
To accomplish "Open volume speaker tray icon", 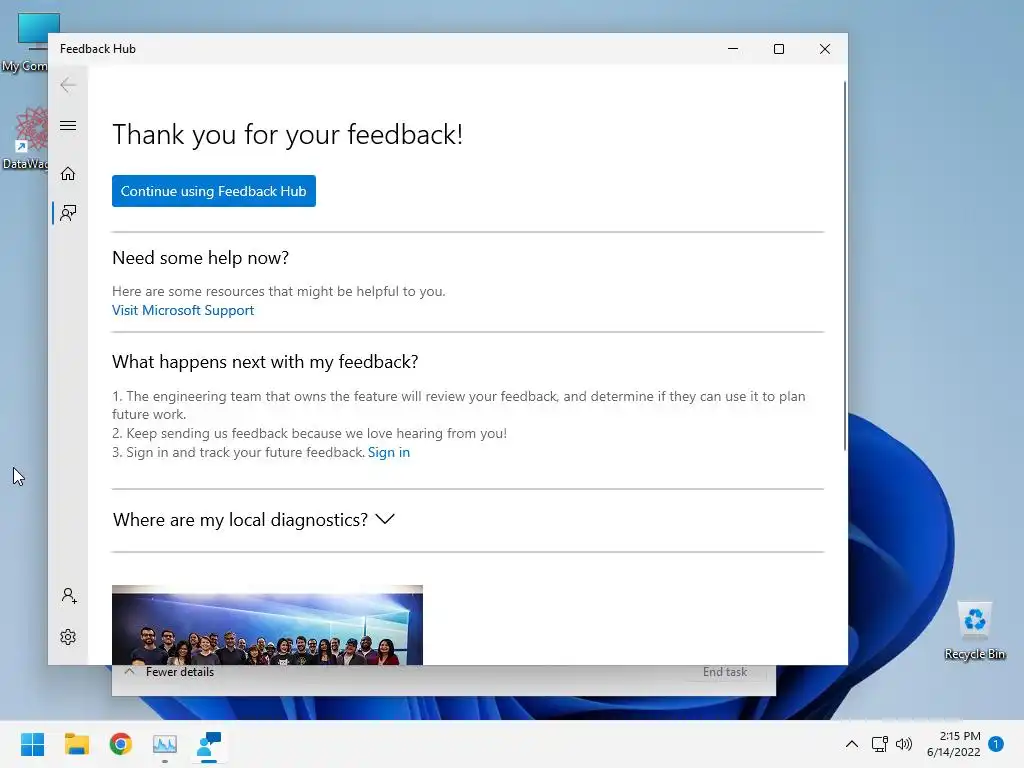I will click(904, 744).
